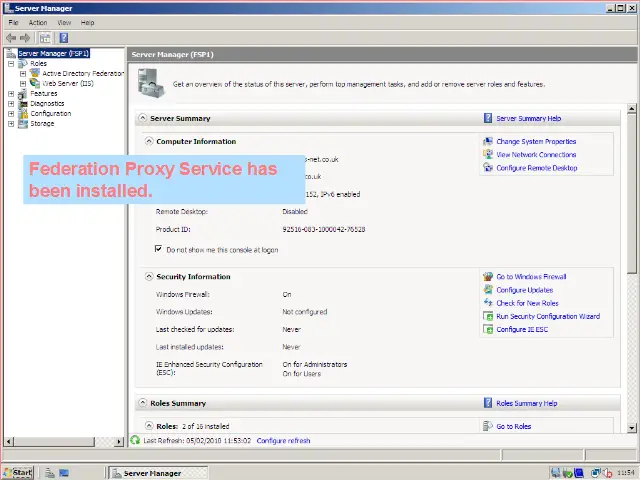This screenshot has height=480, width=640.
Task: Toggle 'Do not show me this console at logon'
Action: coord(158,249)
